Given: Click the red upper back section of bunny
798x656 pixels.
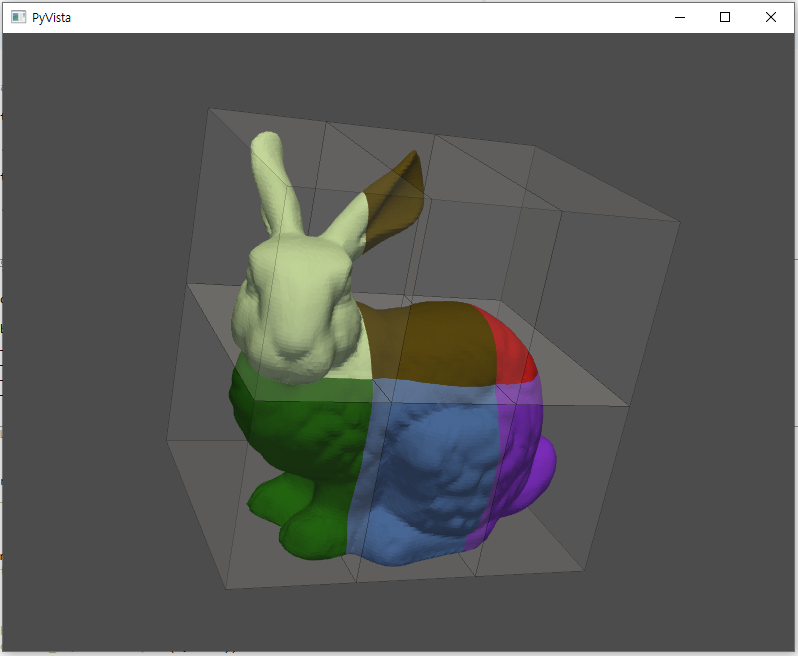Looking at the screenshot, I should tap(511, 351).
